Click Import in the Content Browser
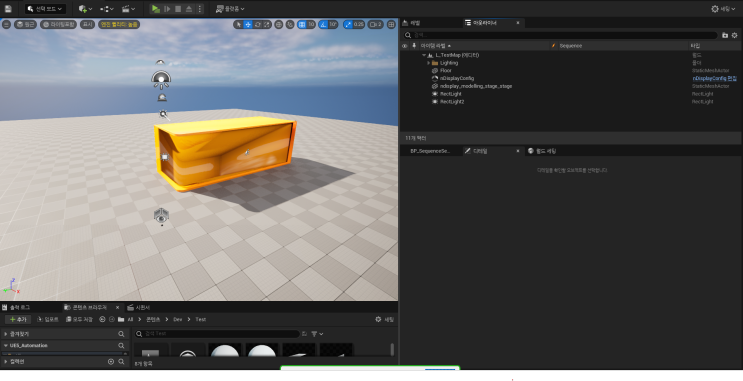 pos(47,319)
